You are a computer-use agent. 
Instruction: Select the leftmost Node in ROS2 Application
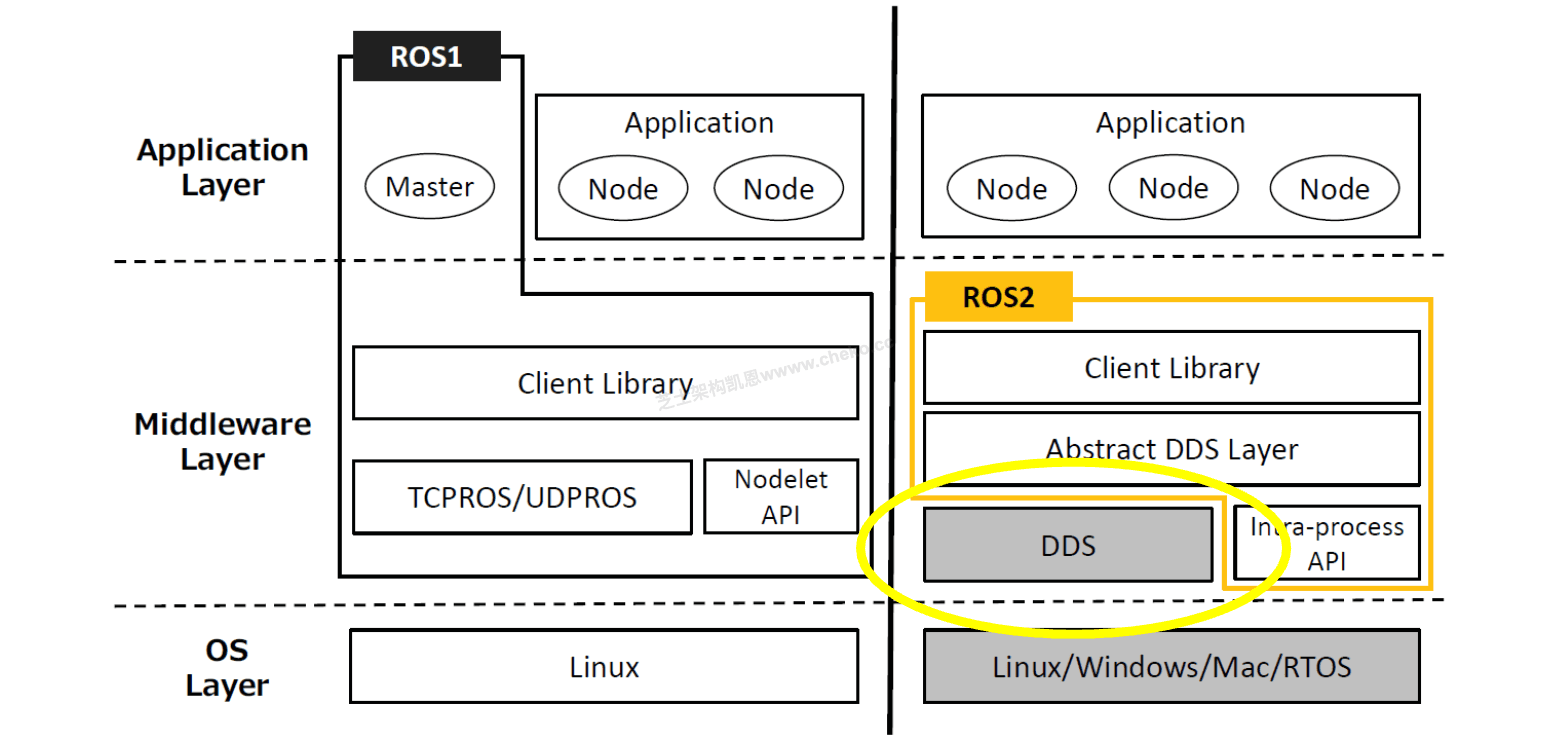(1012, 189)
